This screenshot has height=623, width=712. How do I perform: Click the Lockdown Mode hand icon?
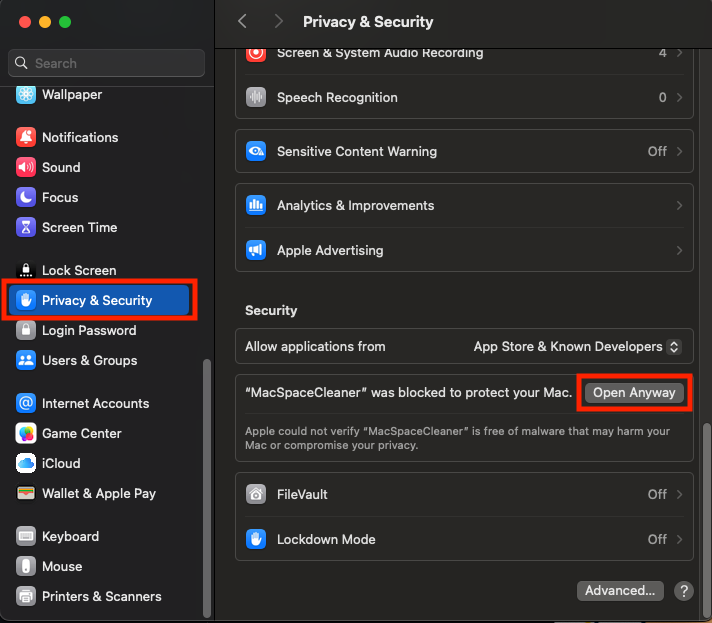tap(256, 539)
